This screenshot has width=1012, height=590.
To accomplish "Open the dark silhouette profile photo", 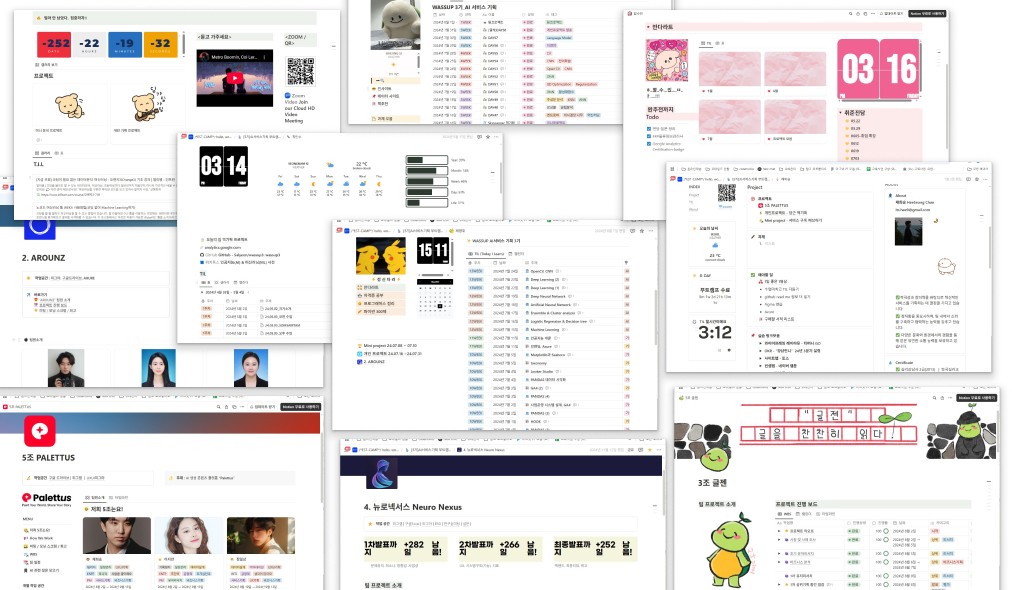I will (908, 231).
